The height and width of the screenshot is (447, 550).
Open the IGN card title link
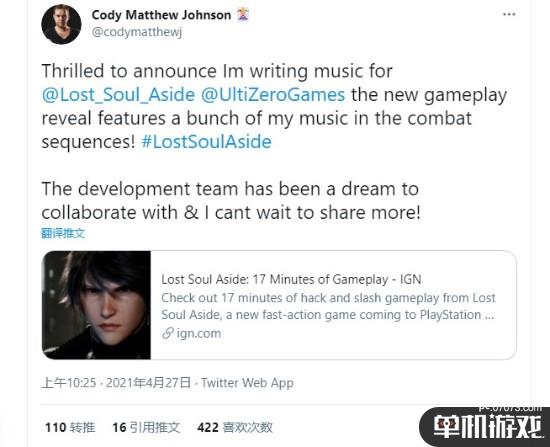tap(291, 279)
